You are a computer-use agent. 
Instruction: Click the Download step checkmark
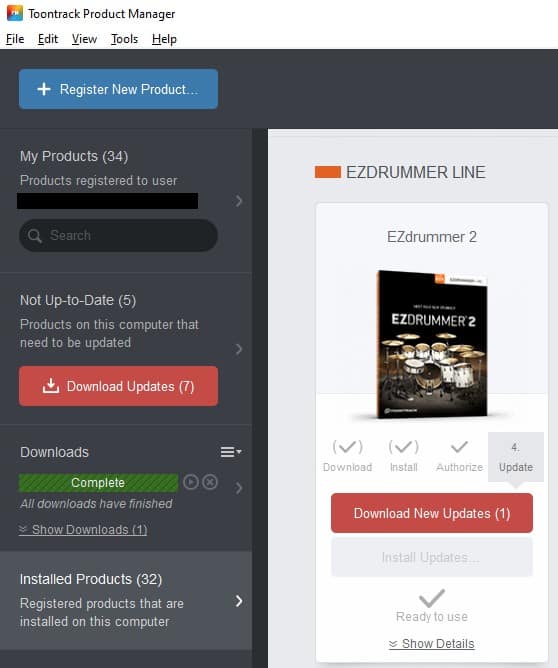pyautogui.click(x=348, y=447)
